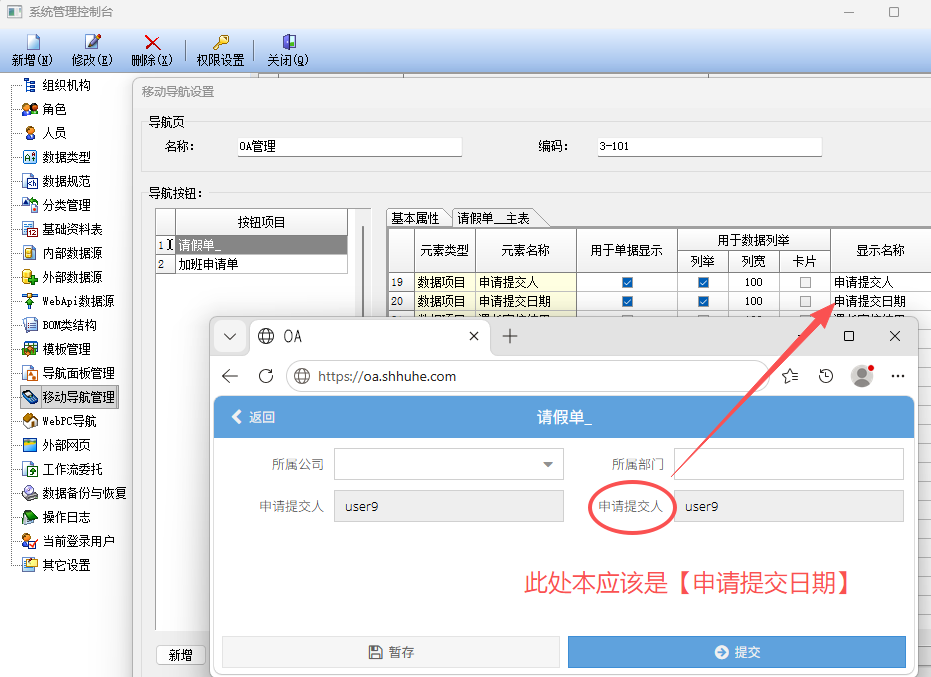Switch to 基本属性 tab
Image resolution: width=931 pixels, height=677 pixels.
coord(415,219)
